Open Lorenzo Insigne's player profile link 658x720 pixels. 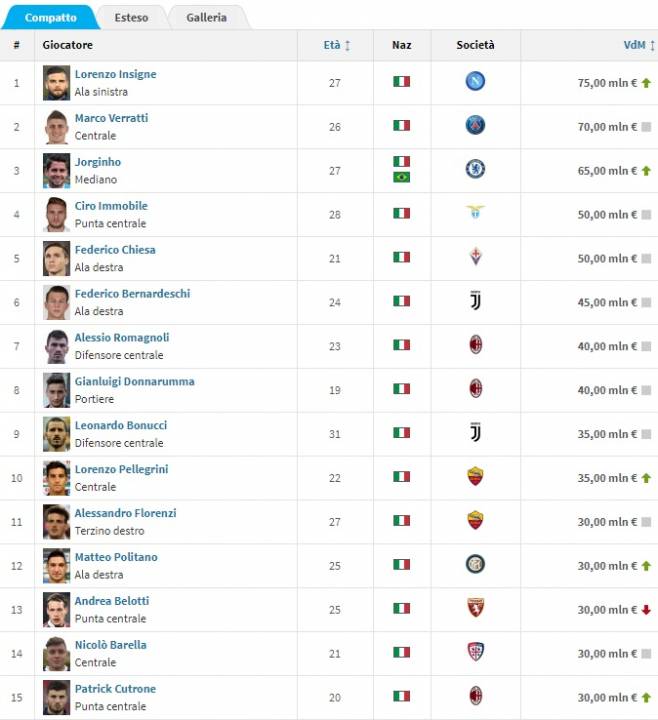pos(115,74)
